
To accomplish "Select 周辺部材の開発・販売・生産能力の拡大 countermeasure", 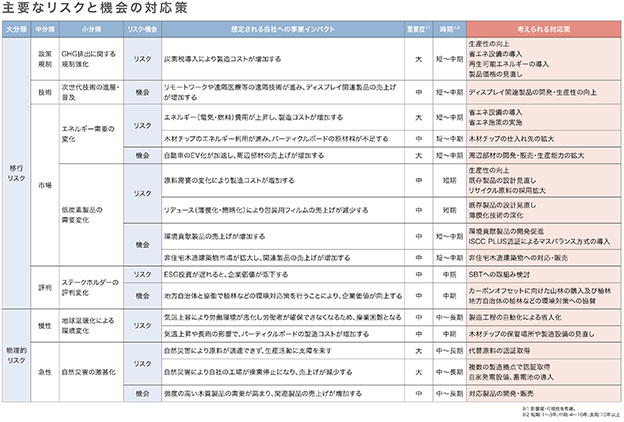I will (526, 156).
